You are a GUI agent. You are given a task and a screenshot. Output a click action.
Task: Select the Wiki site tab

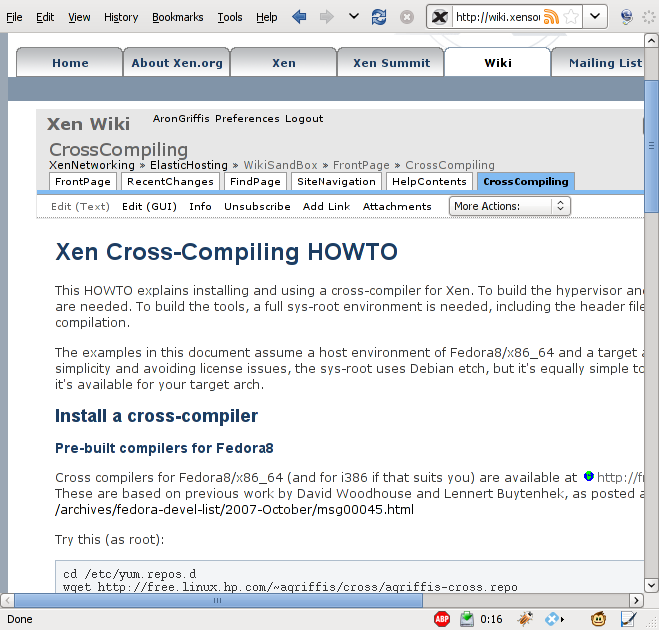pyautogui.click(x=498, y=63)
